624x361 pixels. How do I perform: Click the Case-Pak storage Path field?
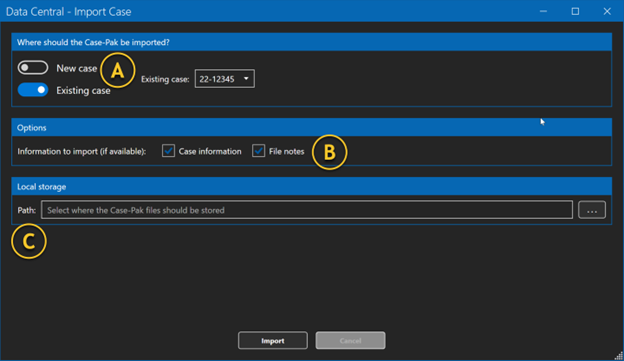tap(307, 210)
